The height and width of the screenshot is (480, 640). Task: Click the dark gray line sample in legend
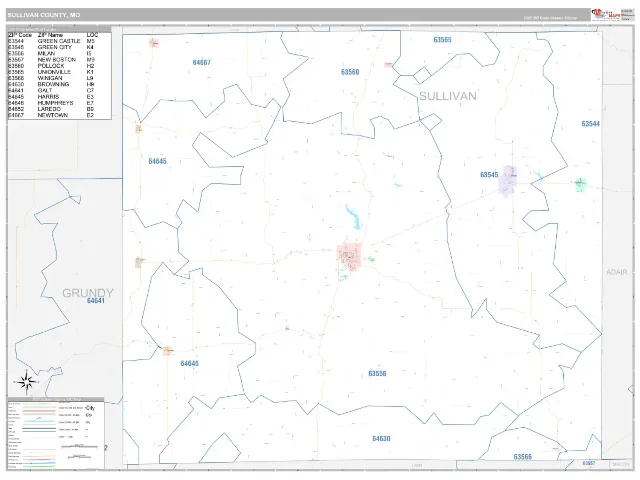click(39, 429)
